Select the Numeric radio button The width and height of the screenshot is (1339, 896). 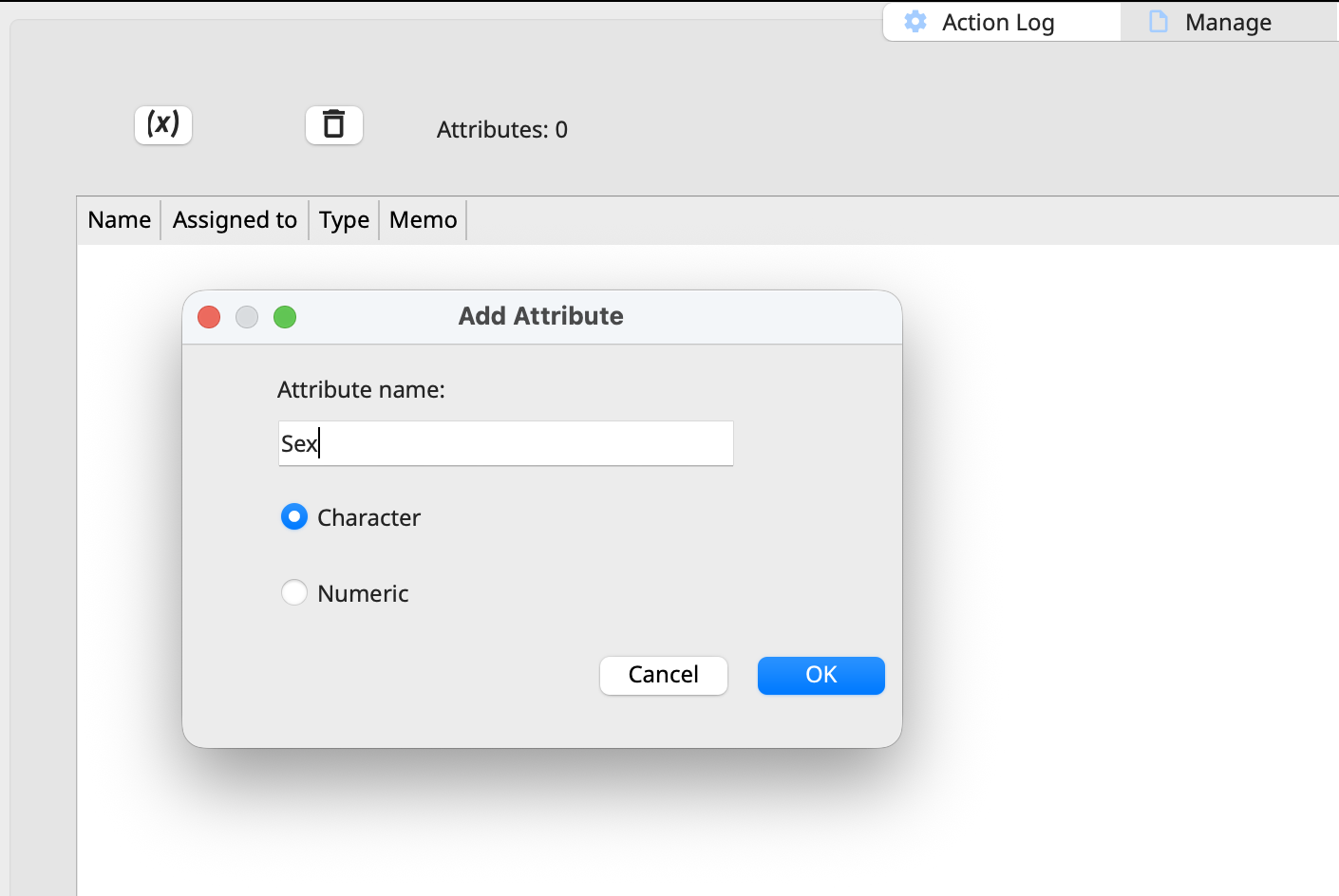(294, 592)
